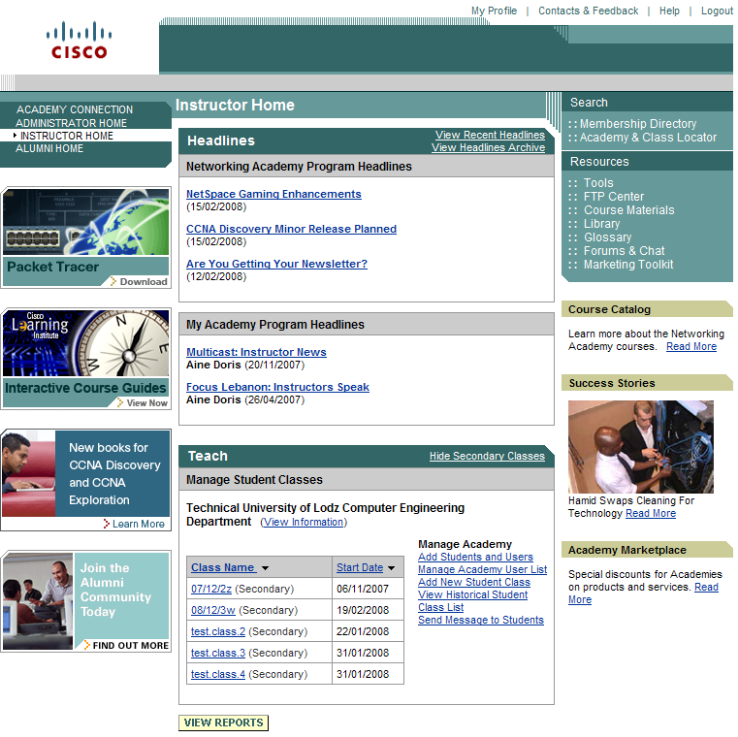Go to Academy Connection navigation item
The width and height of the screenshot is (738, 737).
(75, 110)
